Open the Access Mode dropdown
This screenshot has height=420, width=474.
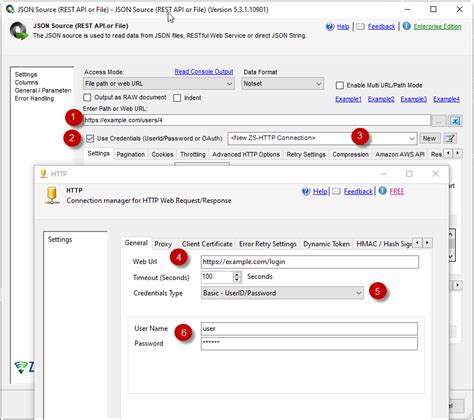[x=159, y=84]
